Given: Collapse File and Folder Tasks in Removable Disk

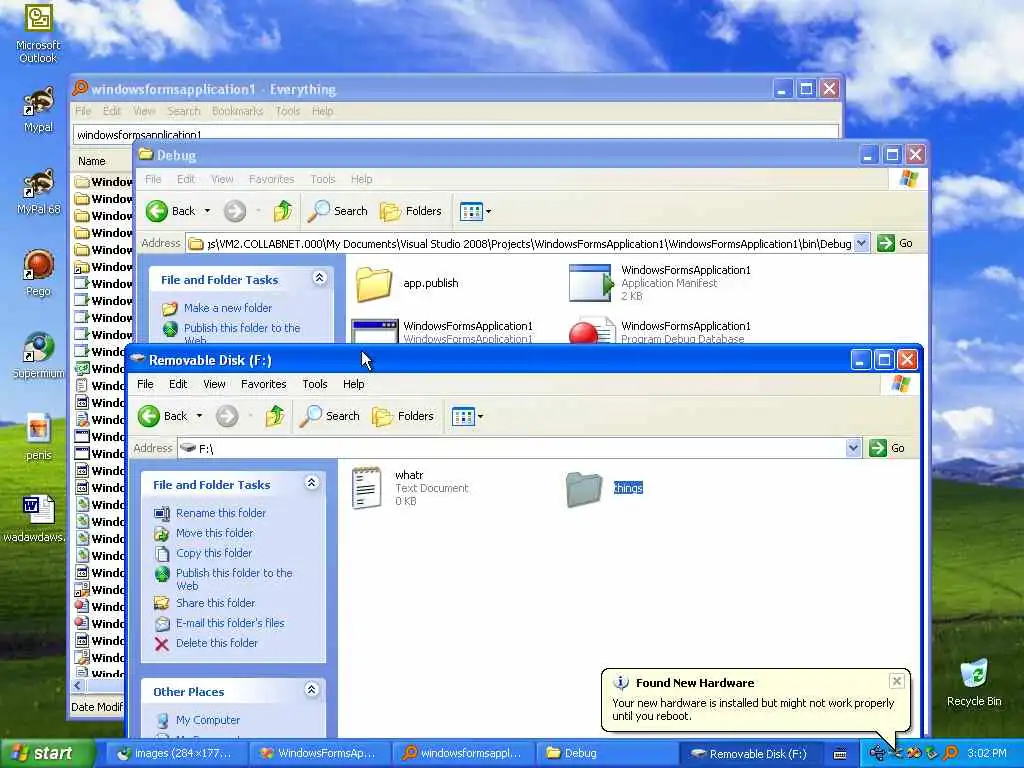Looking at the screenshot, I should coord(312,483).
